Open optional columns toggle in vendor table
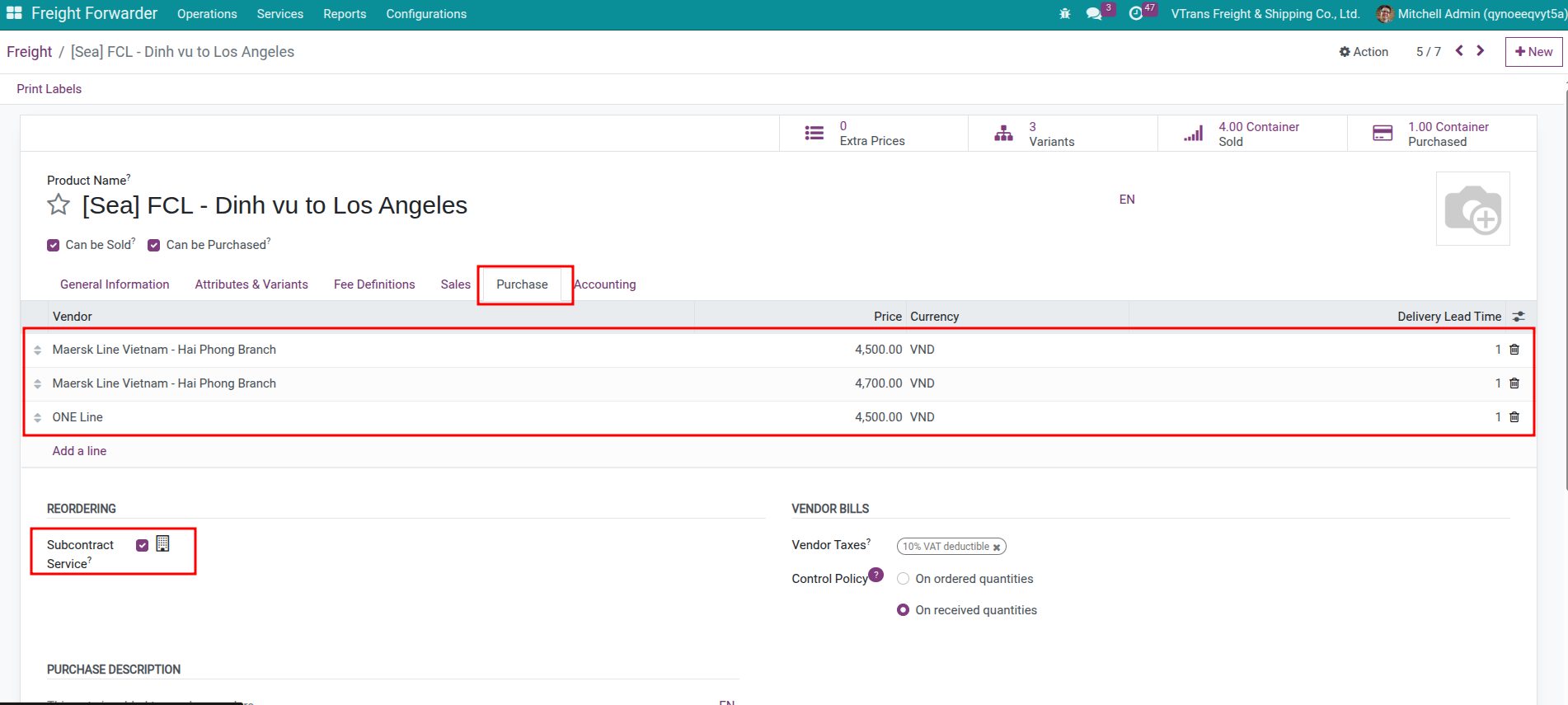This screenshot has width=1568, height=705. tap(1519, 317)
